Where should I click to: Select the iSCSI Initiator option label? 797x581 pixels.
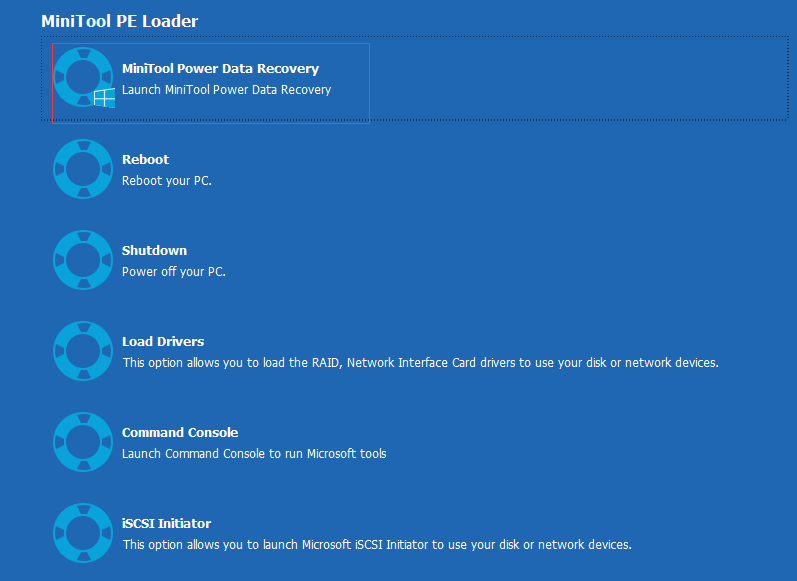[166, 524]
